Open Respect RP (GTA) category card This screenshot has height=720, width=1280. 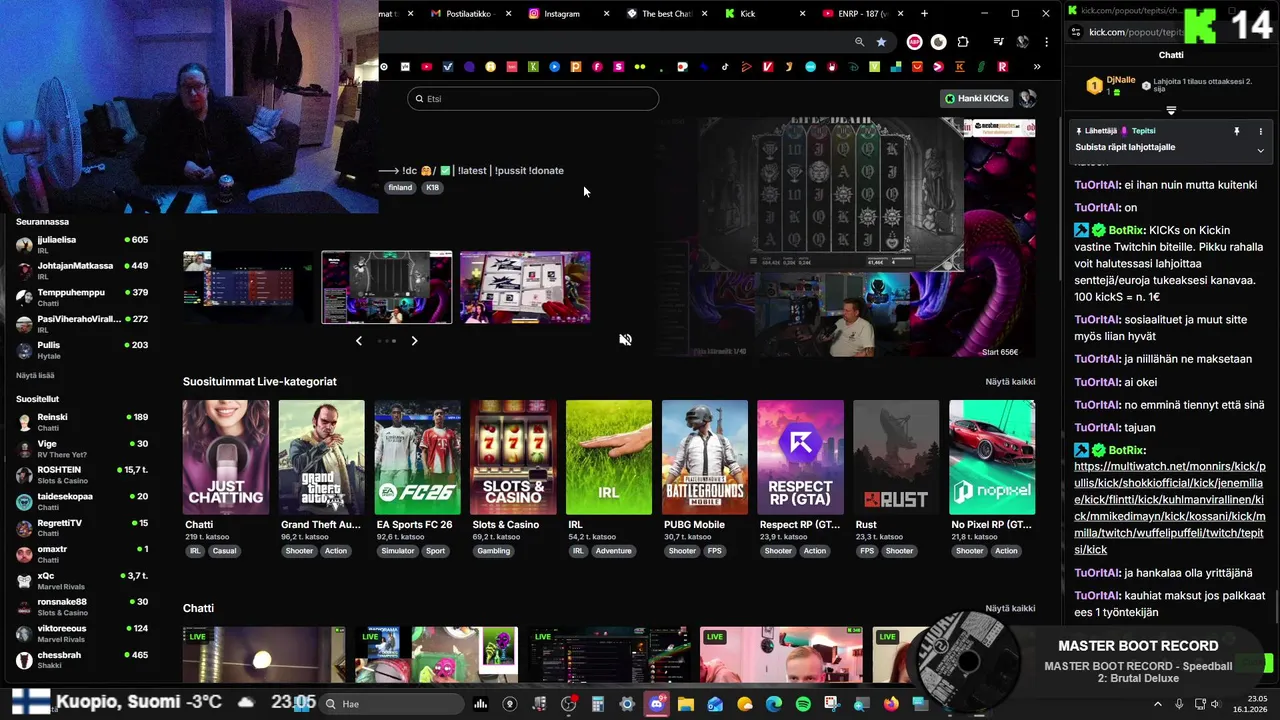tap(800, 458)
